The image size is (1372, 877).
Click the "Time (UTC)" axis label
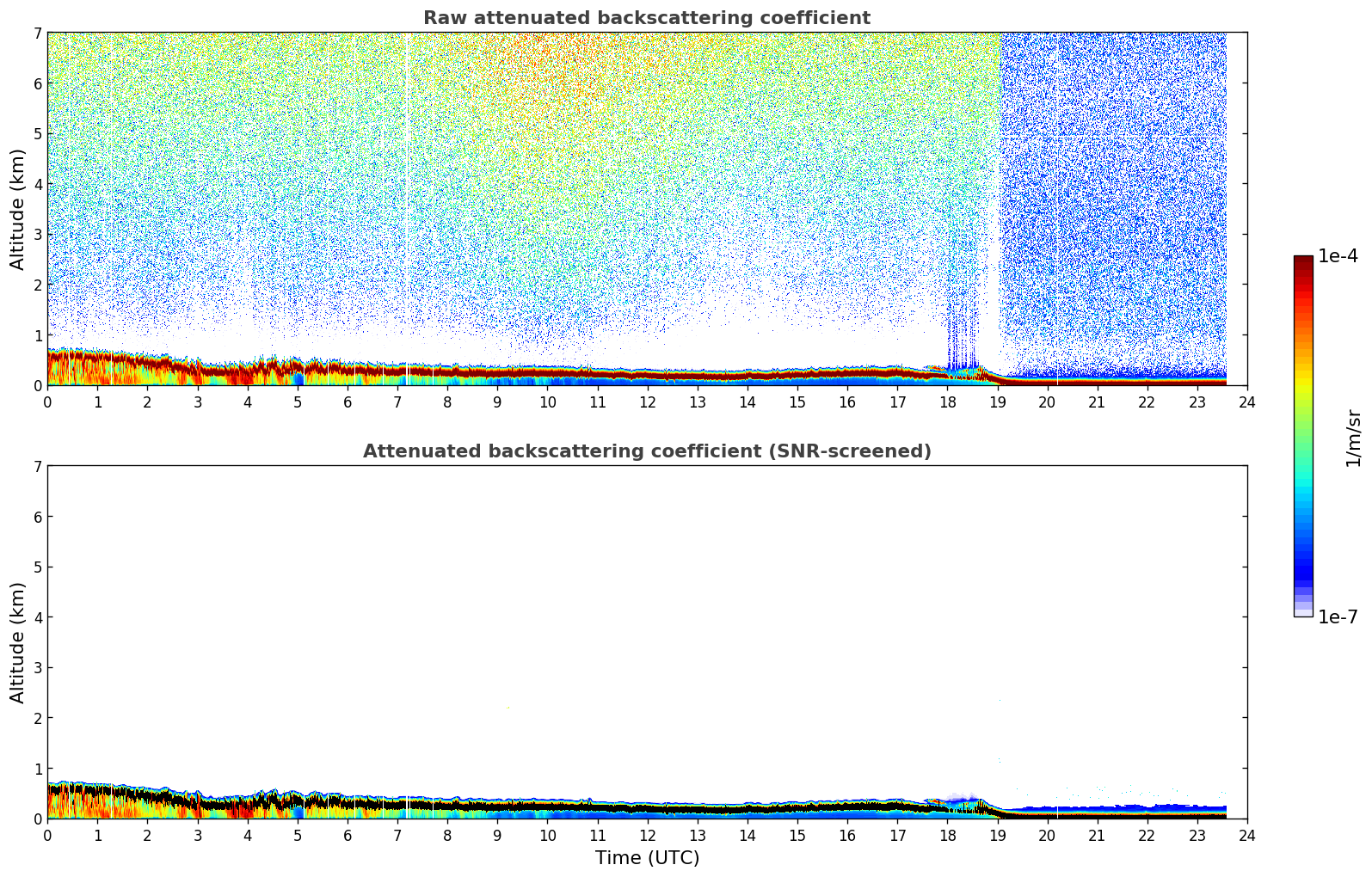[x=647, y=858]
